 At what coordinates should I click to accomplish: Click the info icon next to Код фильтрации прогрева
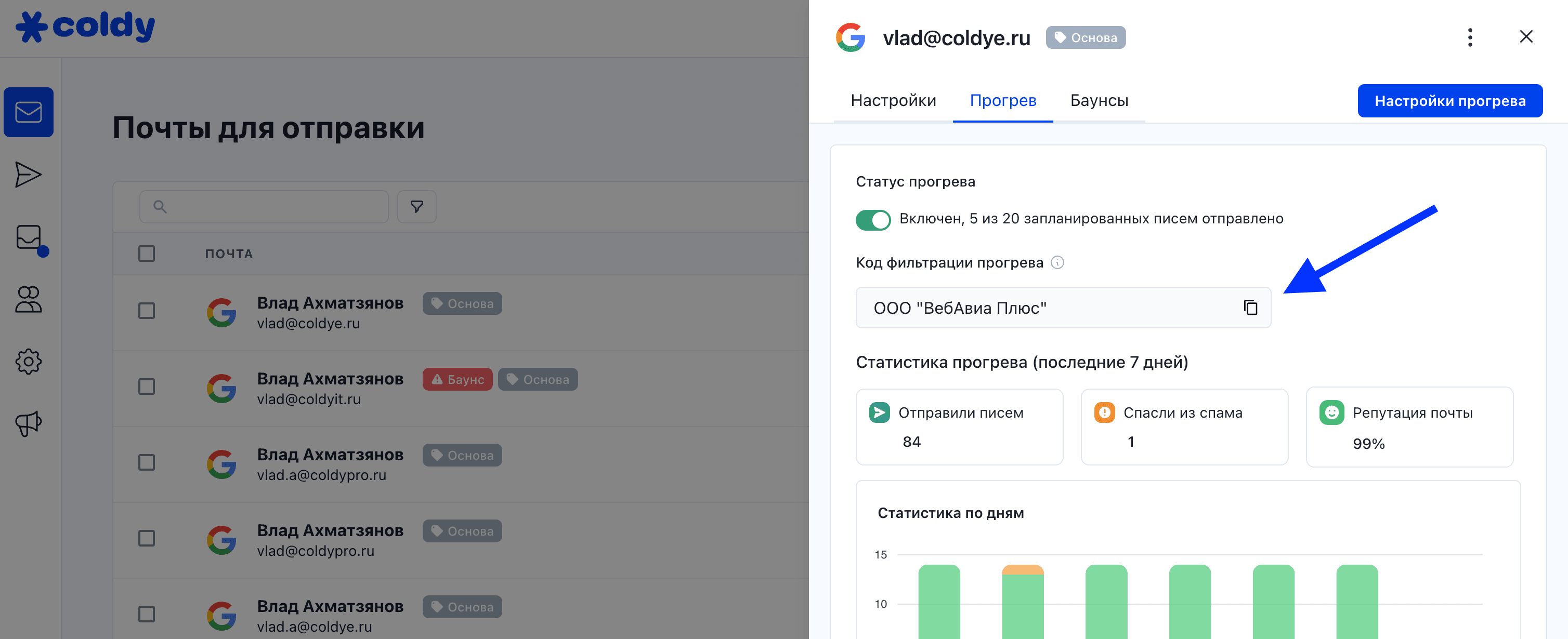[x=1058, y=263]
